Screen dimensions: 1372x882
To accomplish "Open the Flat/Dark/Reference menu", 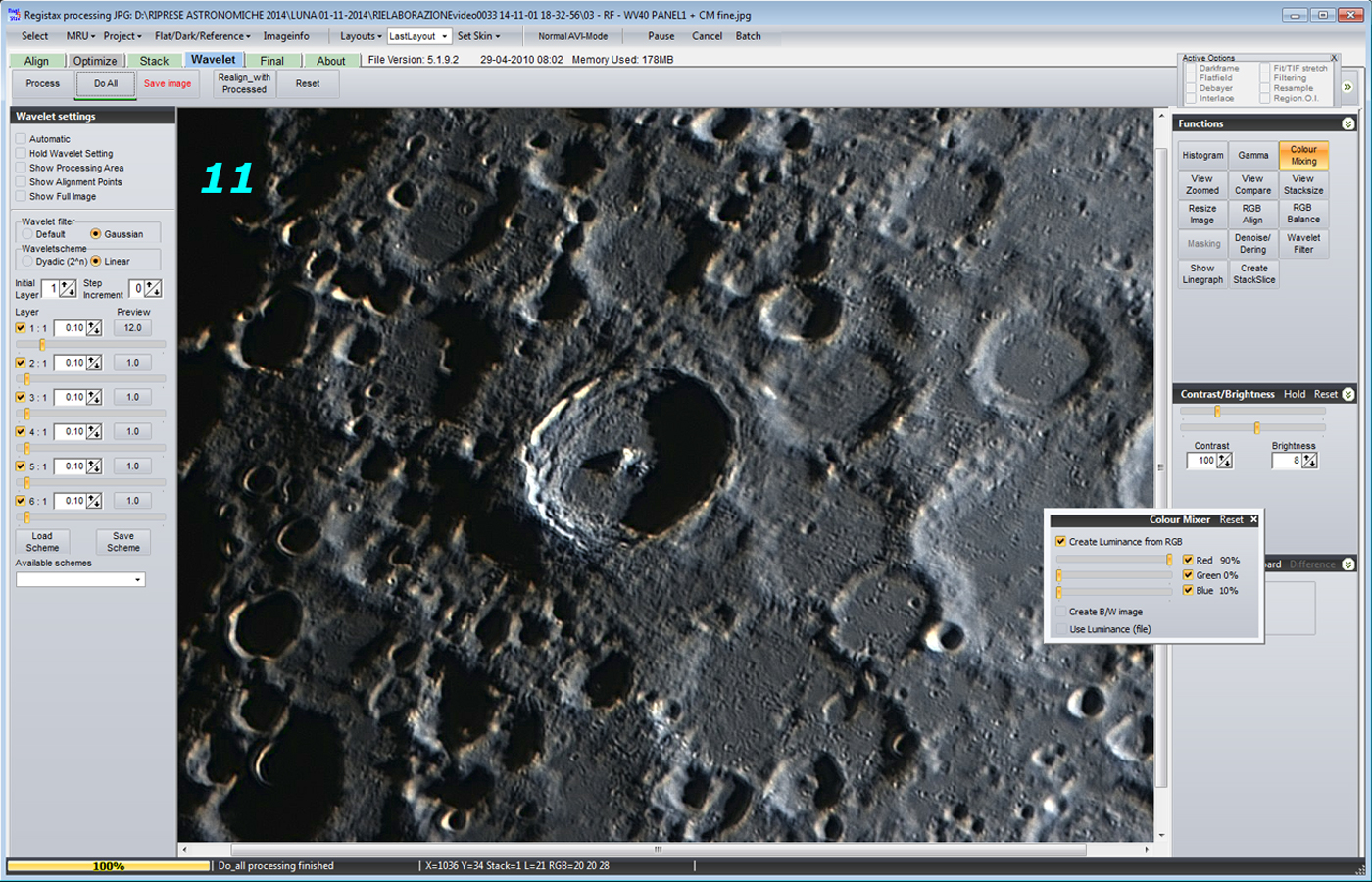I will 202,36.
